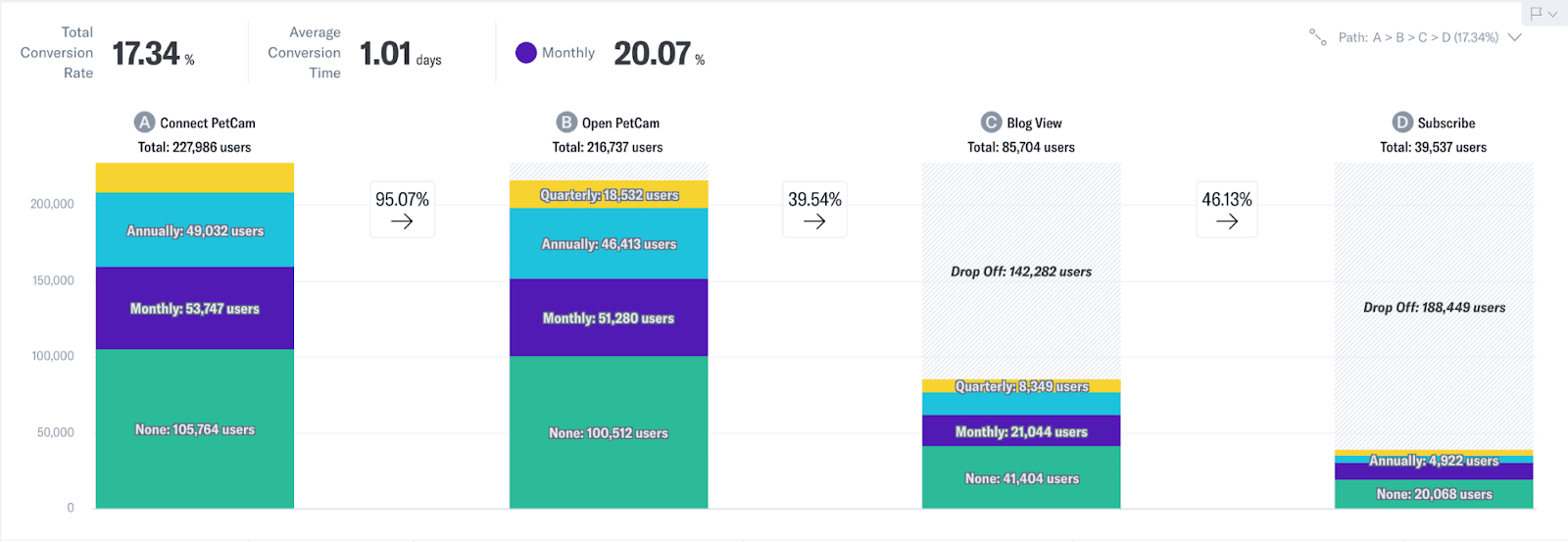Click arrow under 46.13% conversion rate
Screen dimensions: 1568x542
coord(1227,222)
